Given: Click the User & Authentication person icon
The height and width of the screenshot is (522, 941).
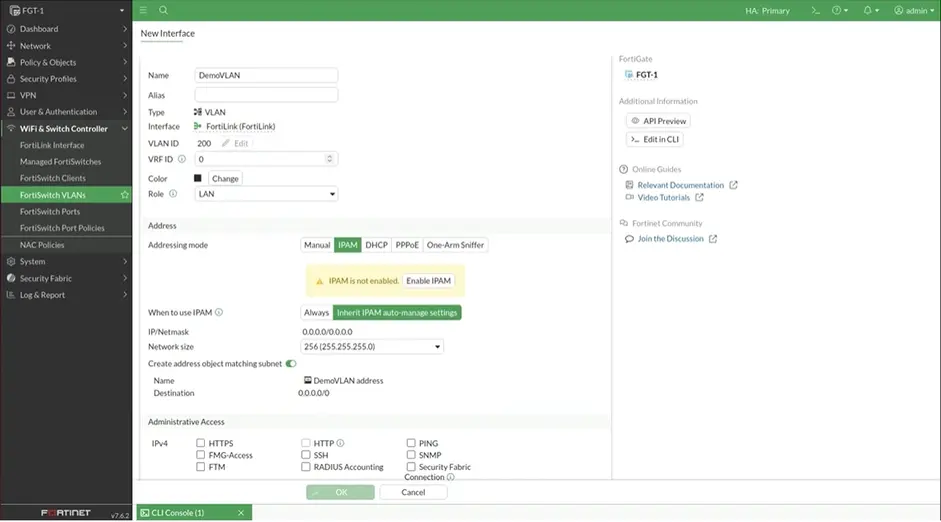Looking at the screenshot, I should 11,112.
